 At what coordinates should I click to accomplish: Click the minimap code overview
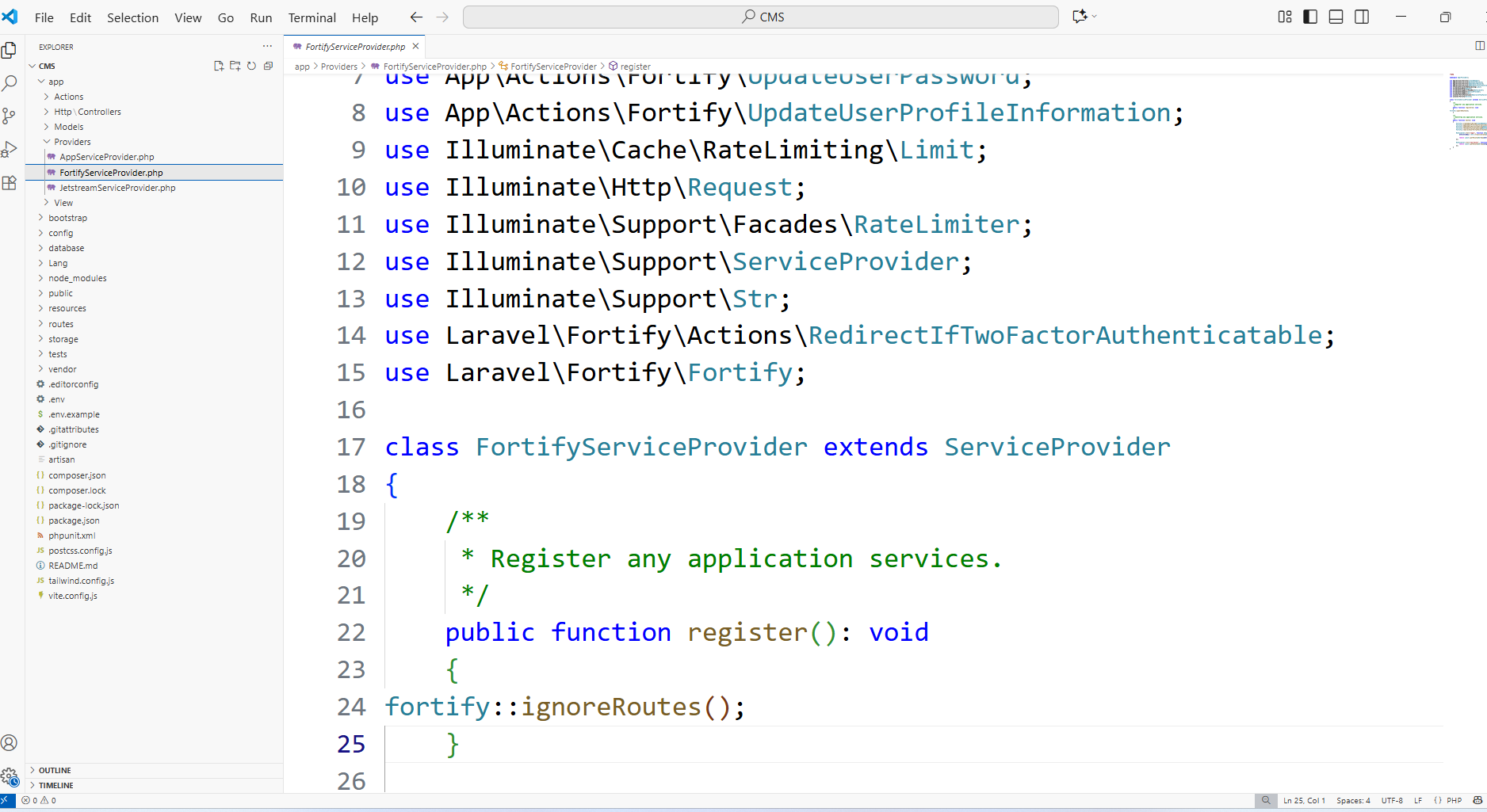tap(1466, 111)
